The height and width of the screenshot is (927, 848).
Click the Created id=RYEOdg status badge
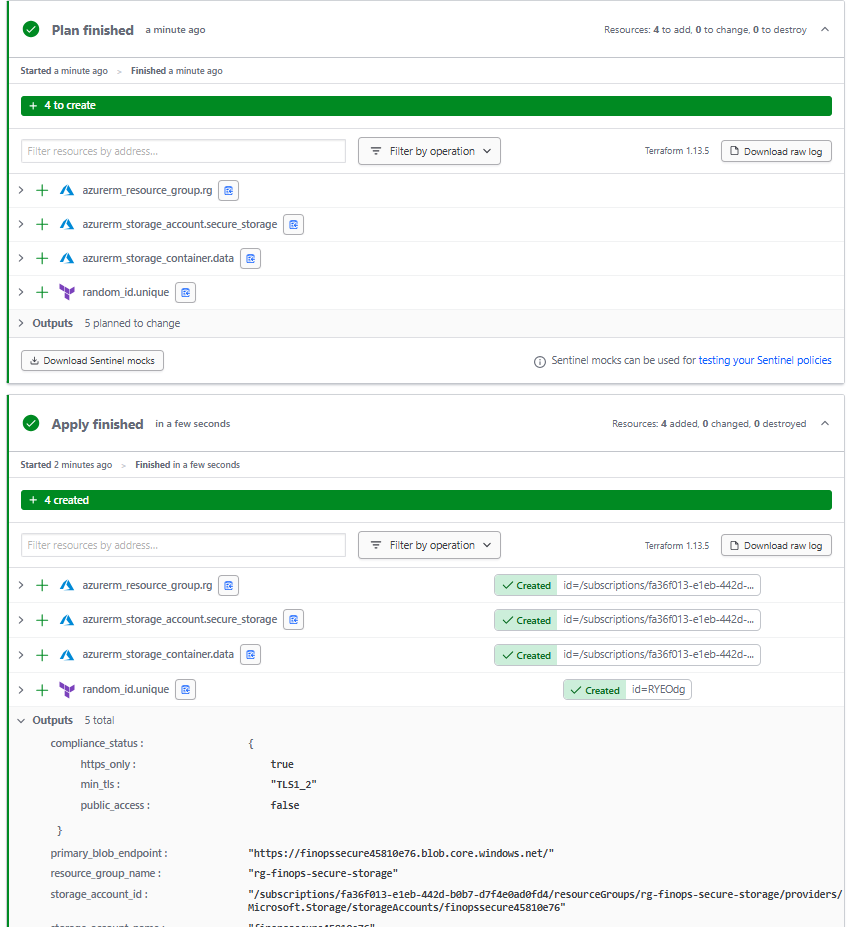pyautogui.click(x=627, y=690)
